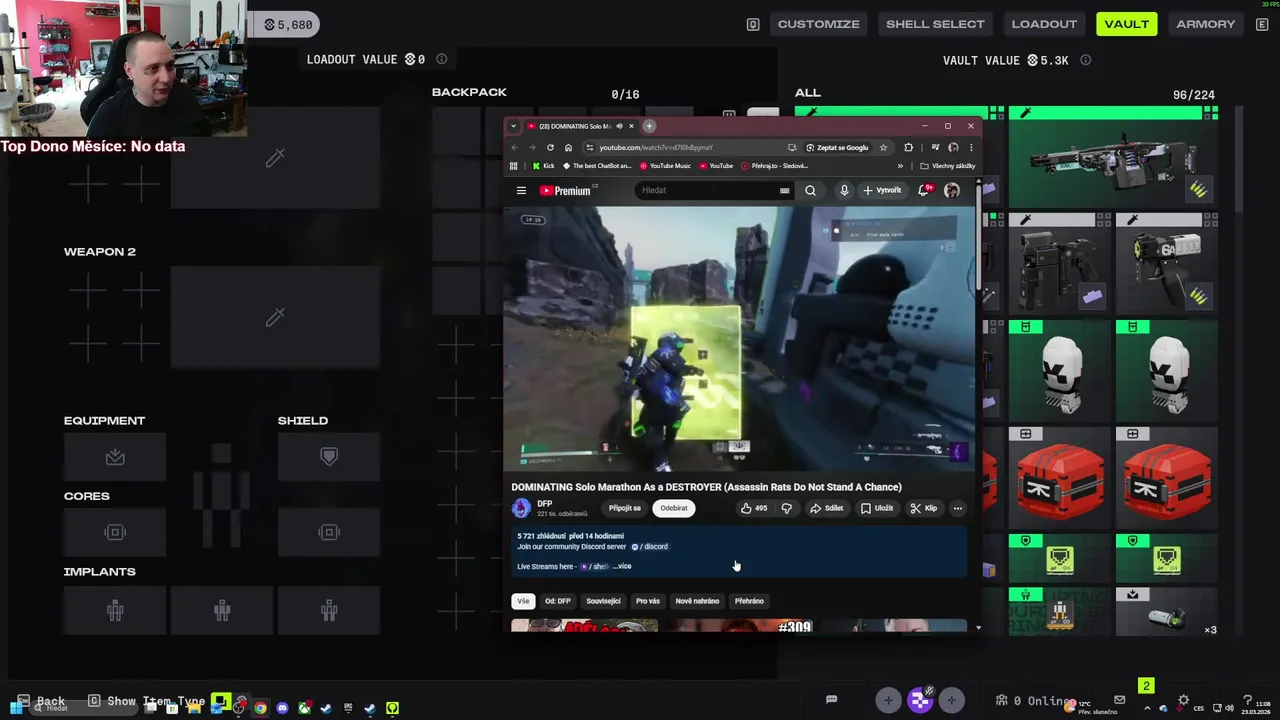1280x720 pixels.
Task: Click the discord link in description
Action: tap(650, 547)
